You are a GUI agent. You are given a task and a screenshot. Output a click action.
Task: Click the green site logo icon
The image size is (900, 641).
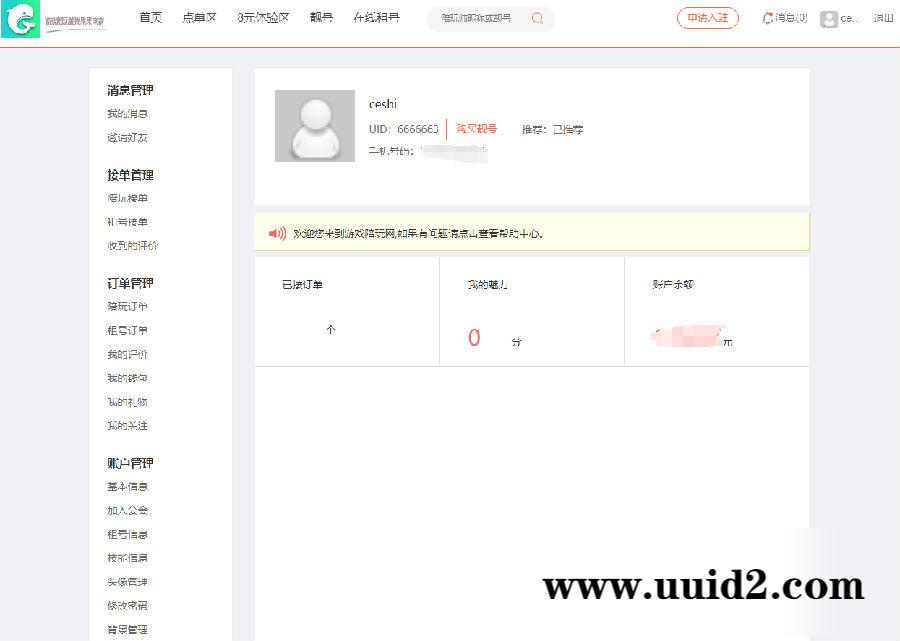click(x=22, y=19)
